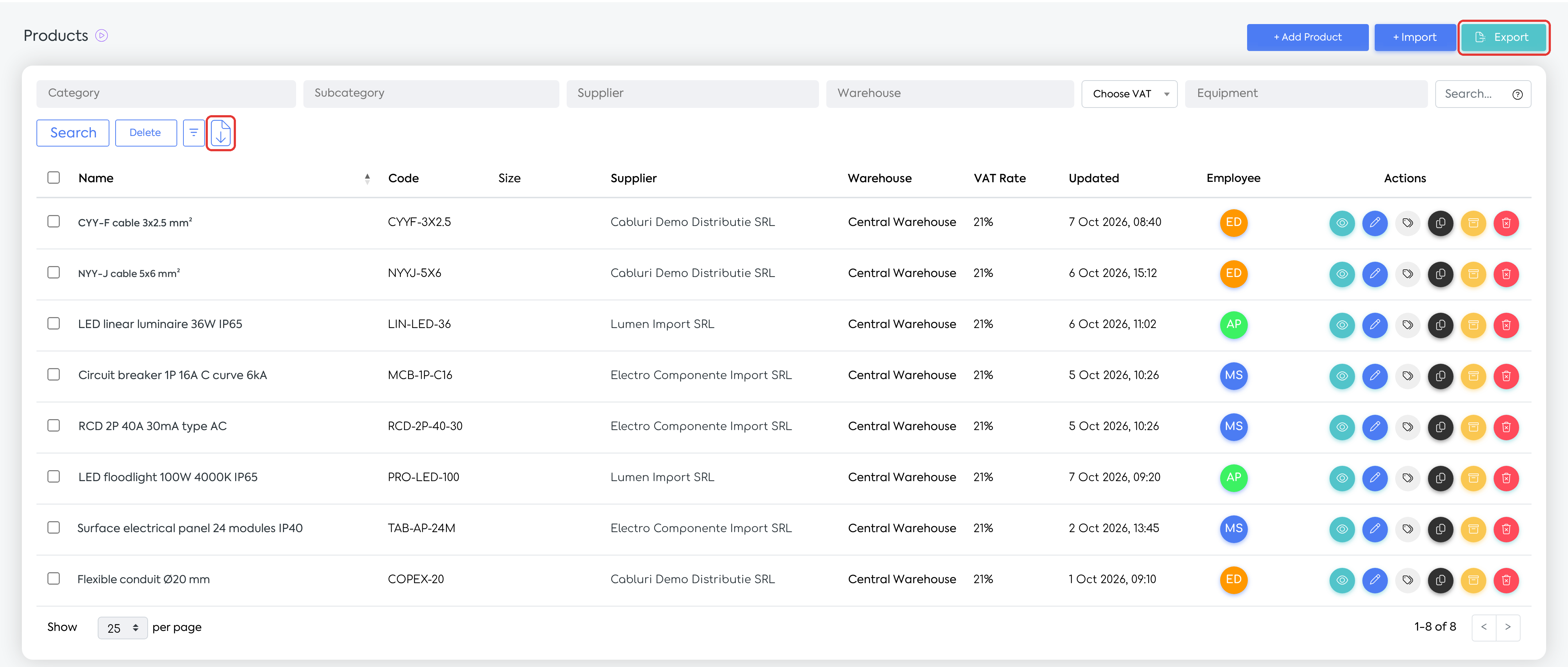The height and width of the screenshot is (667, 1568).
Task: Open the Category filter dropdown
Action: tap(166, 94)
